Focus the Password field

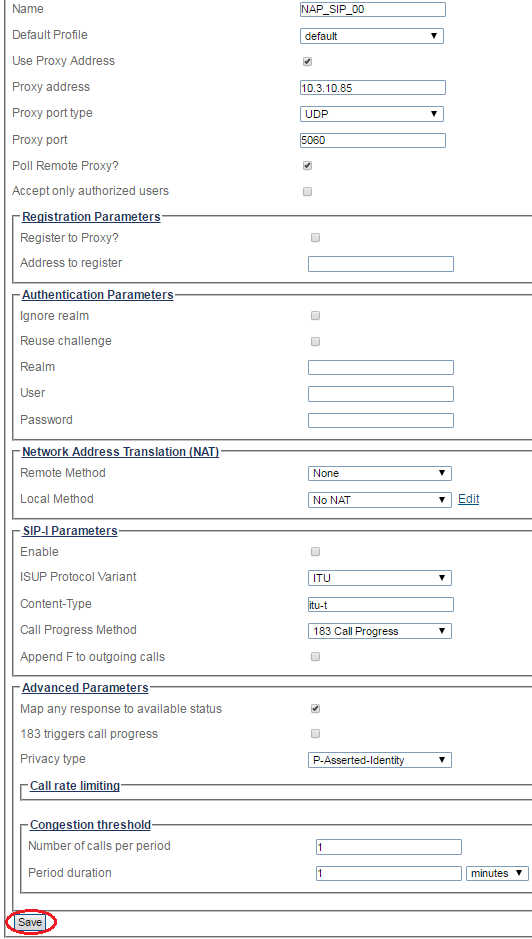pyautogui.click(x=381, y=420)
